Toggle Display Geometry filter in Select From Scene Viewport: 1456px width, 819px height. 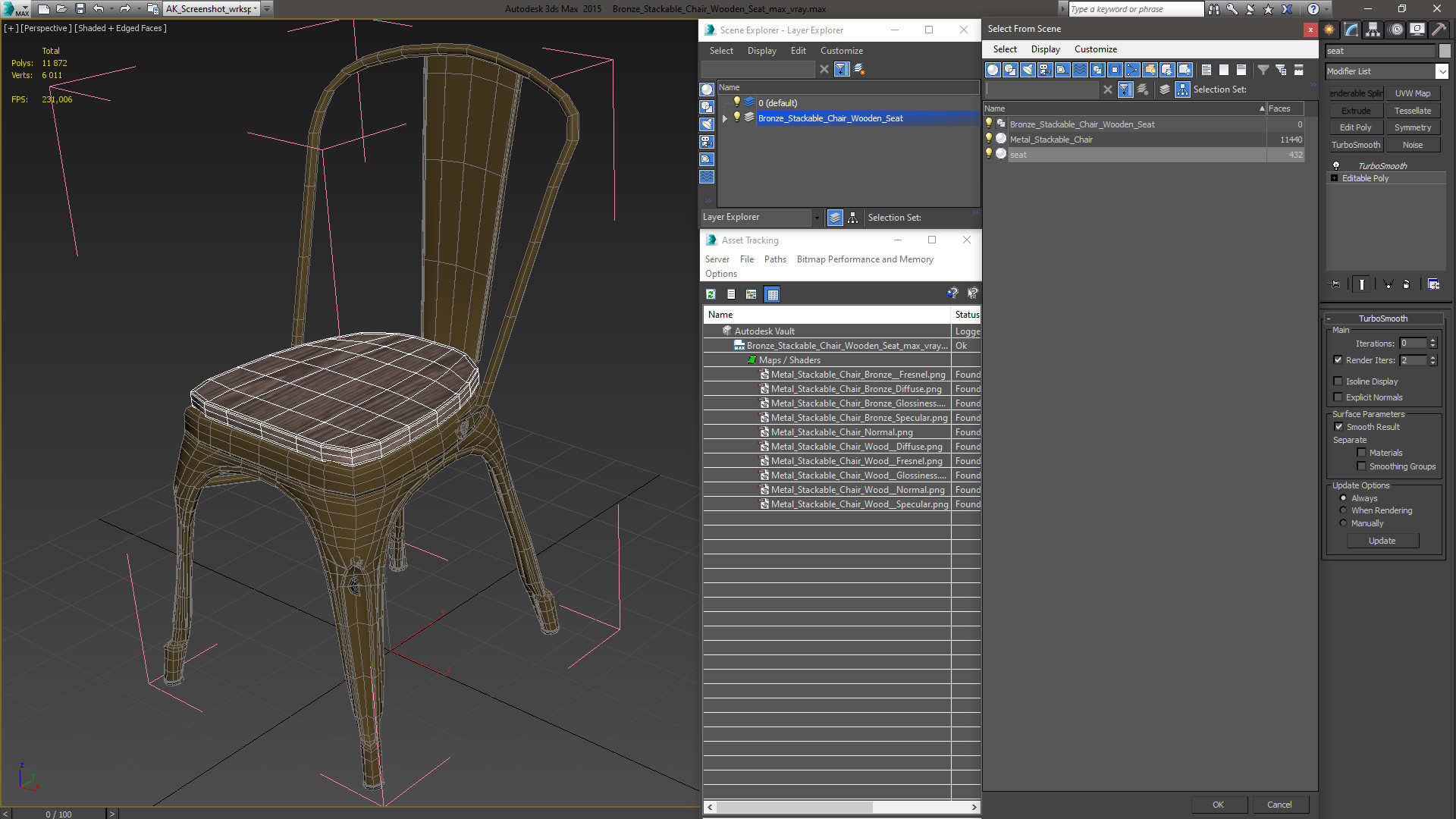point(993,70)
